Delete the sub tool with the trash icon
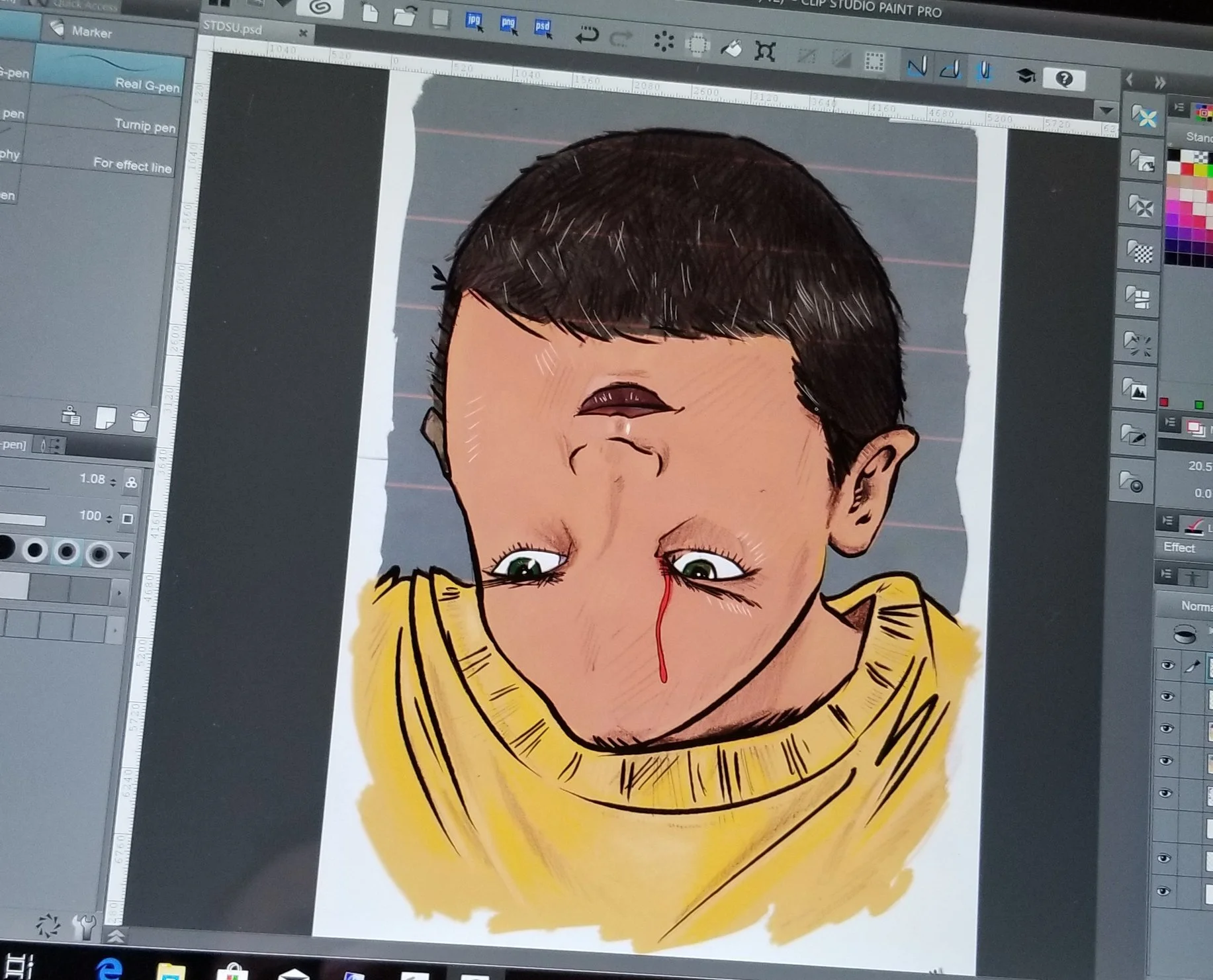This screenshot has height=980, width=1213. click(x=140, y=421)
